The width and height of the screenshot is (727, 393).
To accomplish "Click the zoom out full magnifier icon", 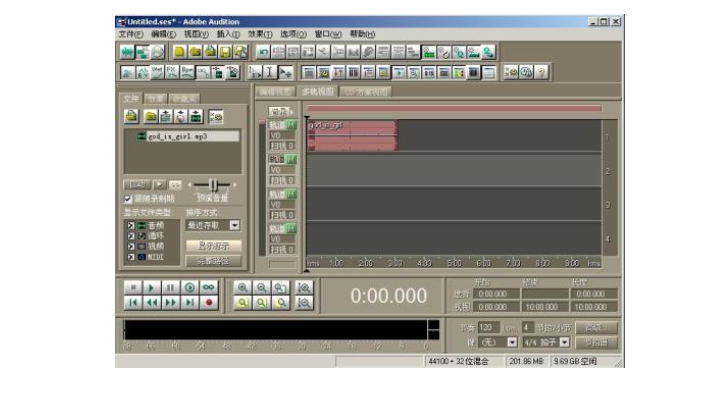I will (281, 287).
